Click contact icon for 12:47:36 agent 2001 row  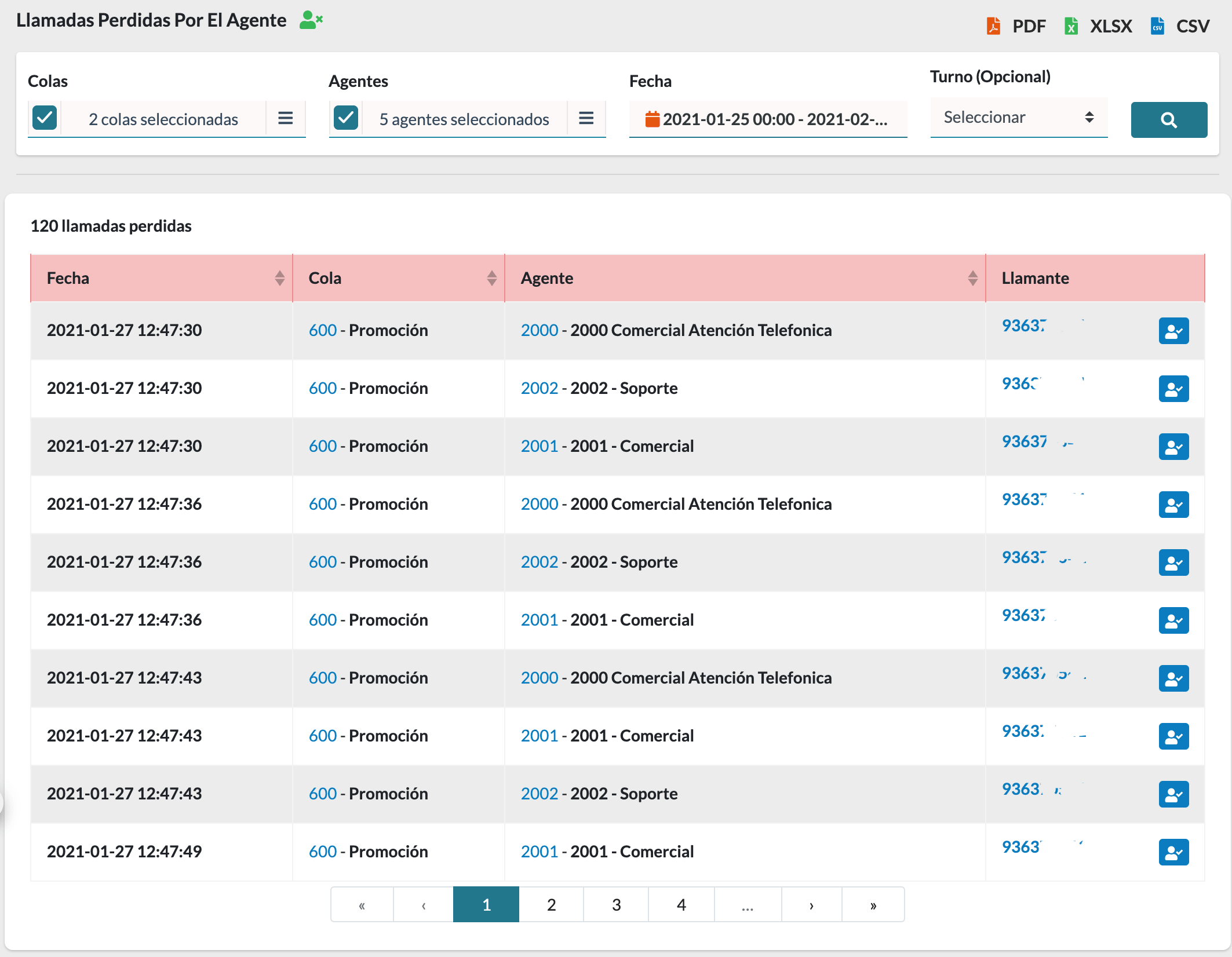click(x=1173, y=620)
